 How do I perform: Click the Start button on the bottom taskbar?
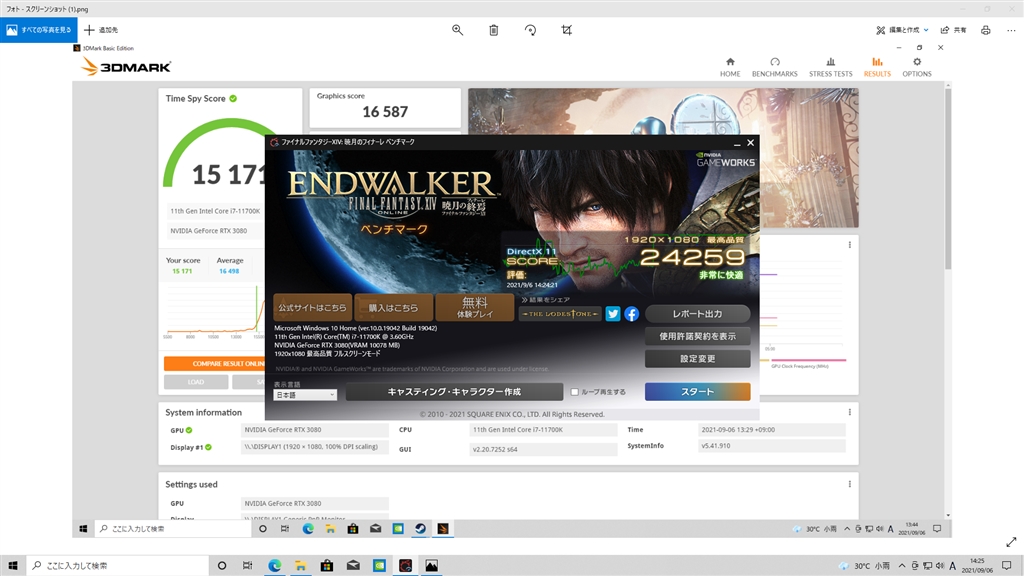point(13,566)
